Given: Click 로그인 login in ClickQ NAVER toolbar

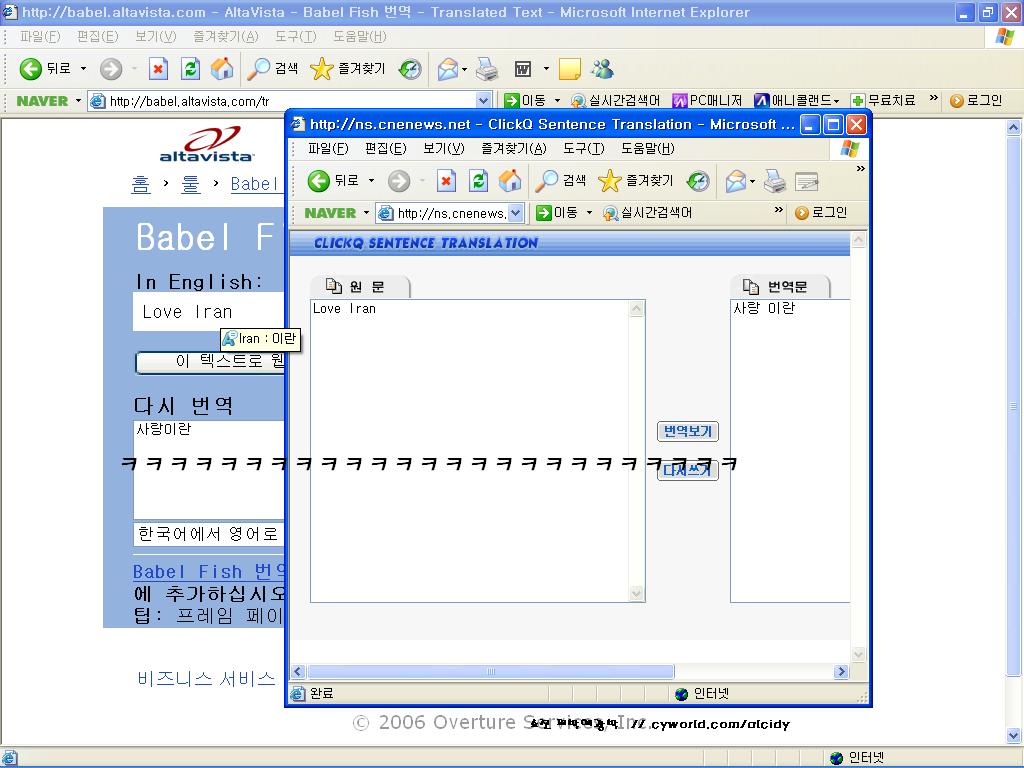Looking at the screenshot, I should point(821,213).
